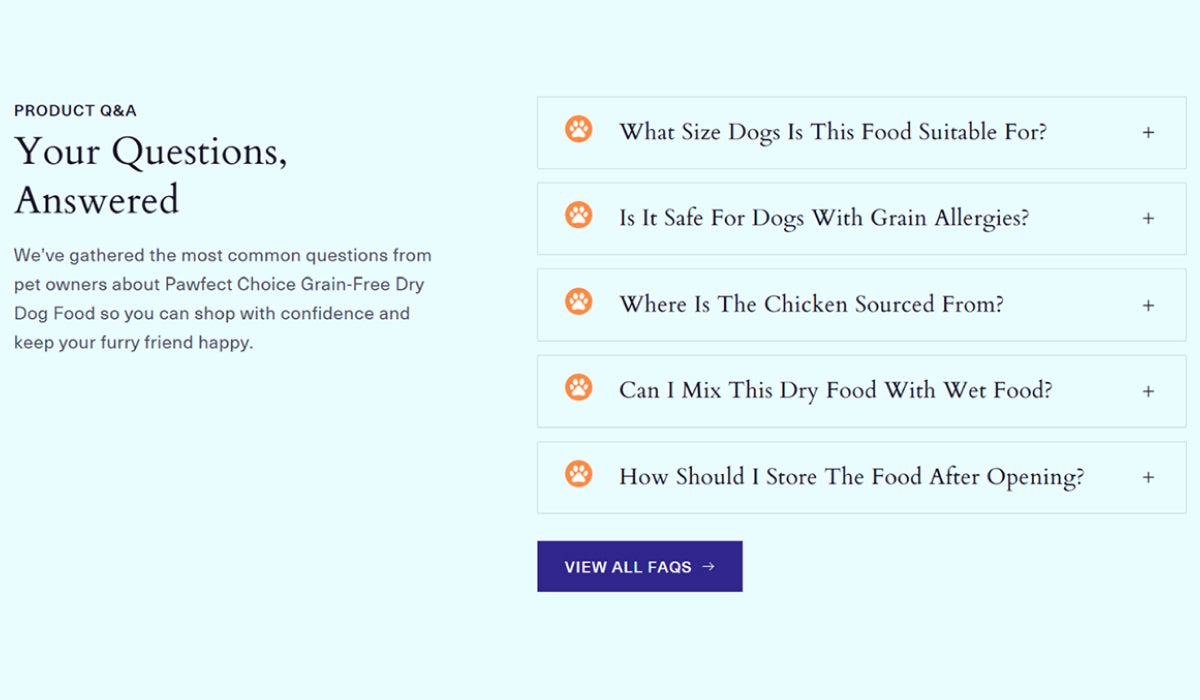Image resolution: width=1200 pixels, height=700 pixels.
Task: Click the paw icon next to the wet food question
Action: pyautogui.click(x=578, y=387)
